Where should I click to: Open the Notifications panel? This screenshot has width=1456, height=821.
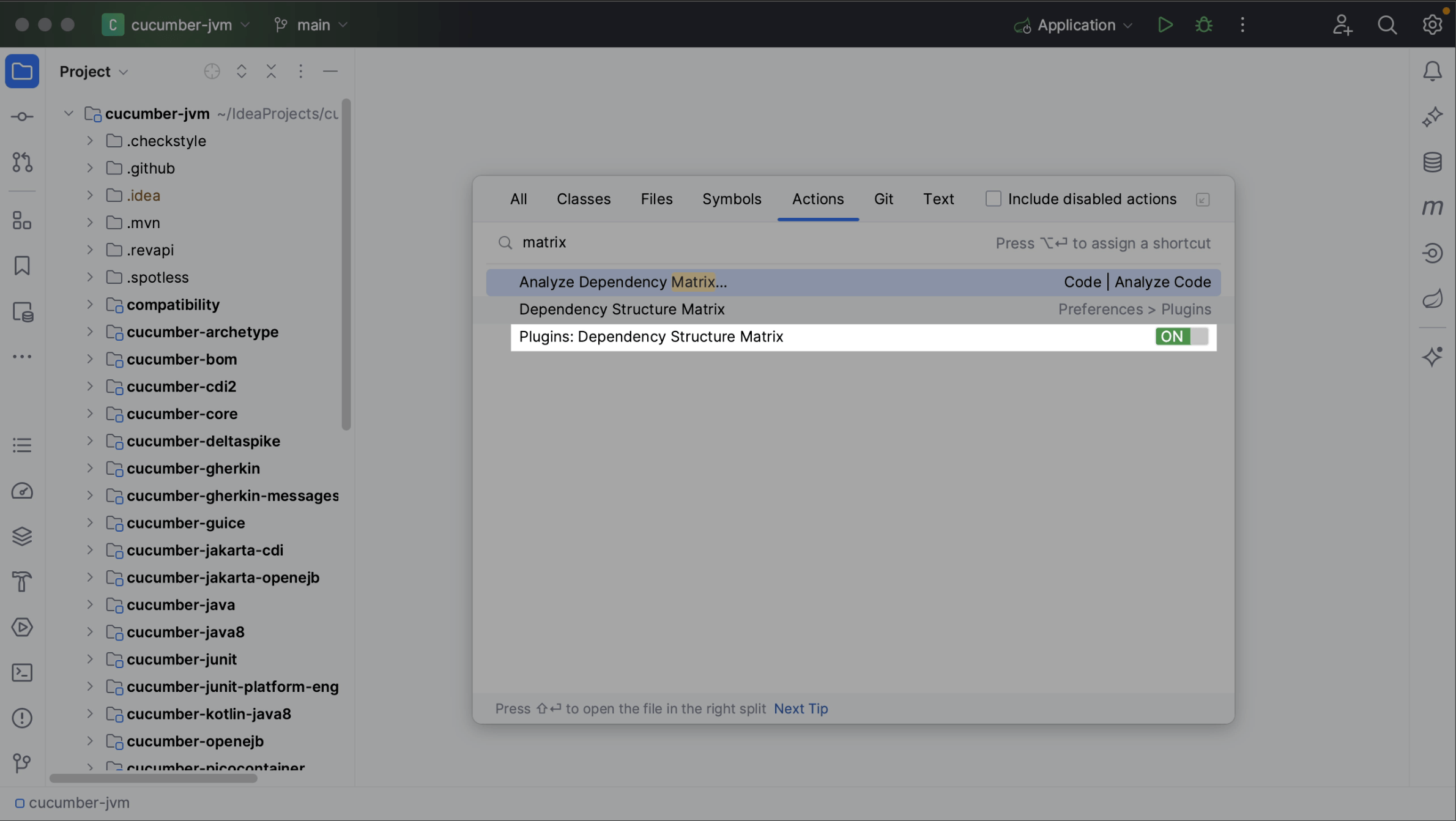point(1433,71)
